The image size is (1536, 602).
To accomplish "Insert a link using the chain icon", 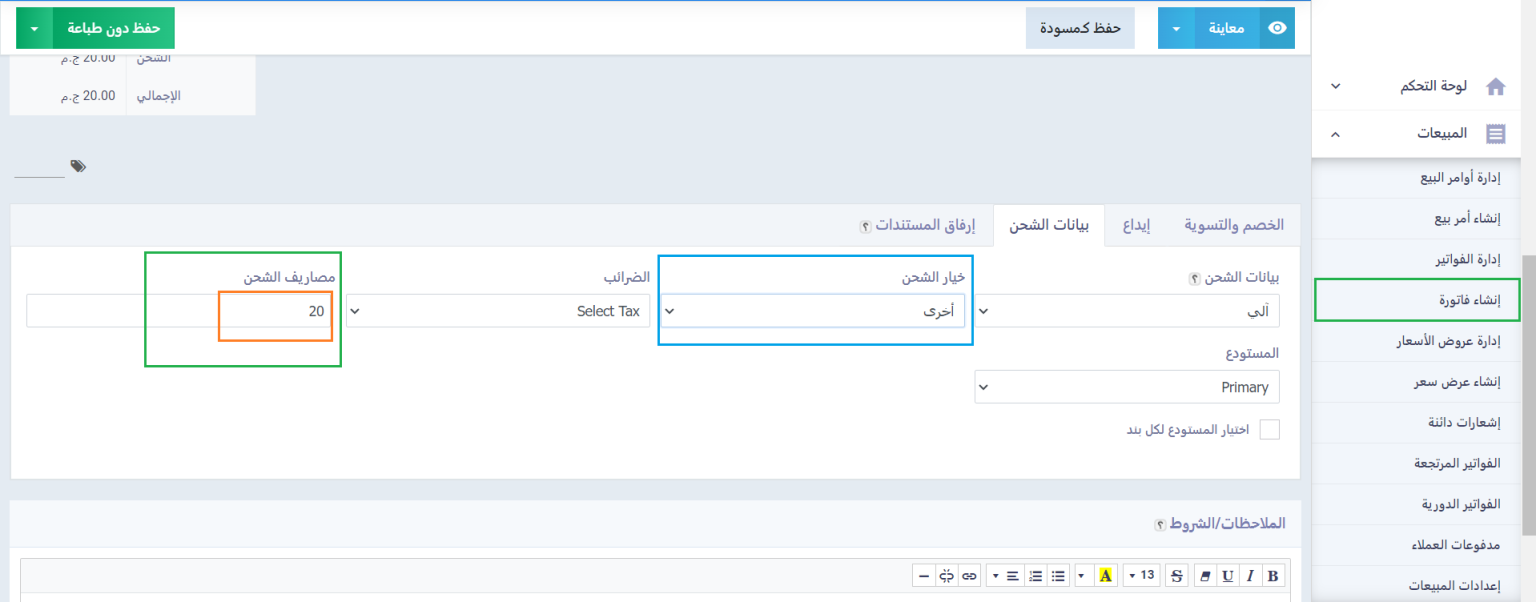I will point(969,575).
